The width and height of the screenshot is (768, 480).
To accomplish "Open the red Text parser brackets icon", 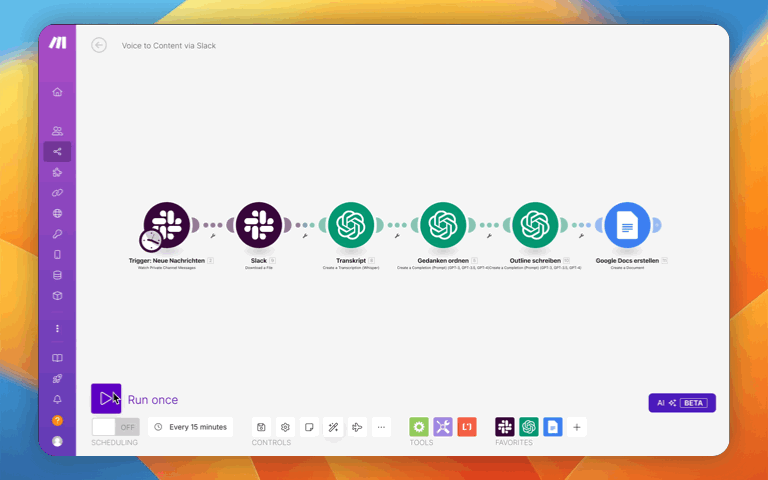I will [467, 427].
